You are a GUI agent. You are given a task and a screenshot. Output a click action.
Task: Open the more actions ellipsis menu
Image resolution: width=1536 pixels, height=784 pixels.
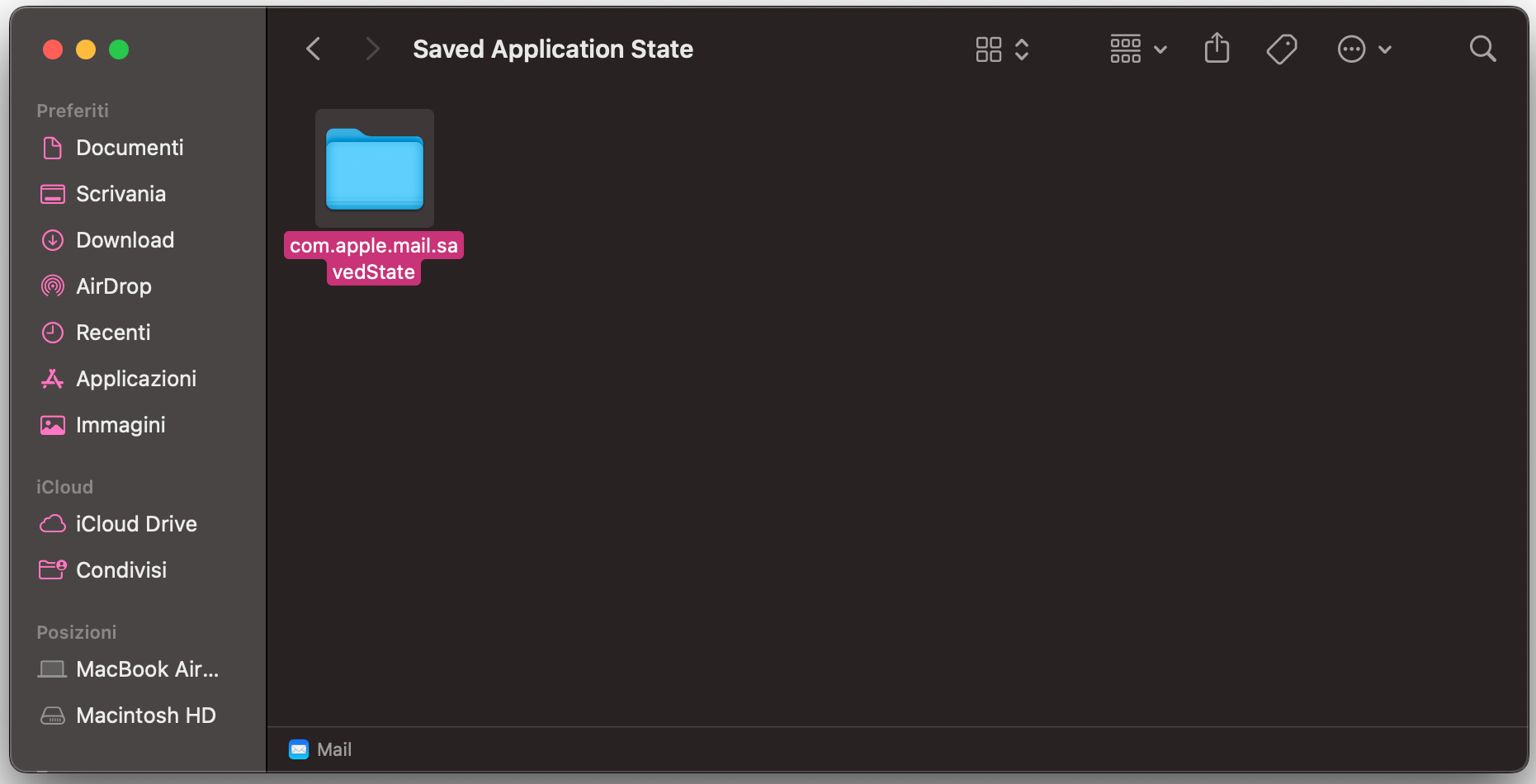click(x=1363, y=50)
